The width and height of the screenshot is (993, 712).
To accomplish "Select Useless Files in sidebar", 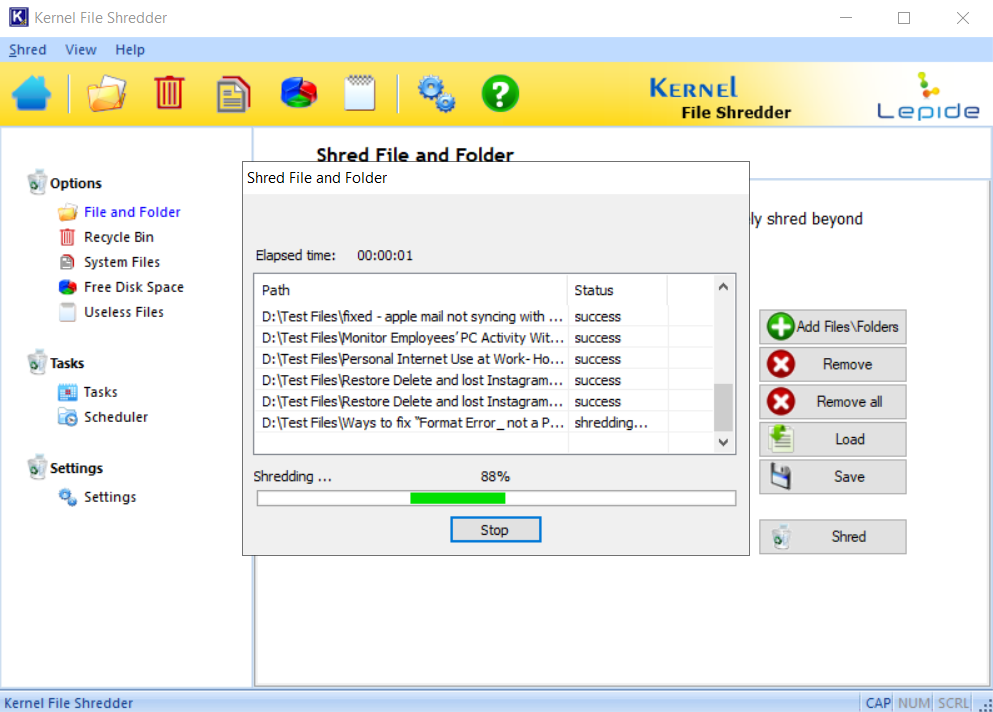I will click(123, 312).
